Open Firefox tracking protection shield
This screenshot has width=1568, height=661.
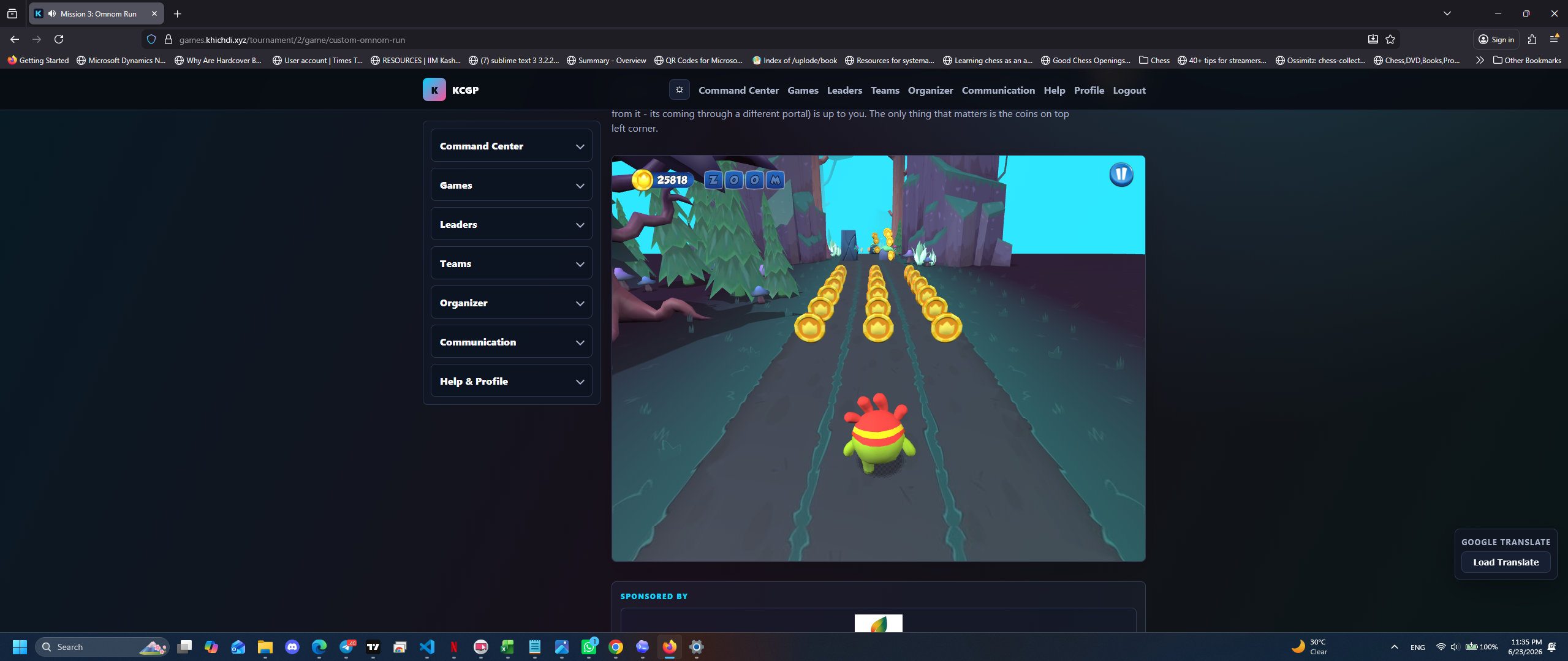151,40
